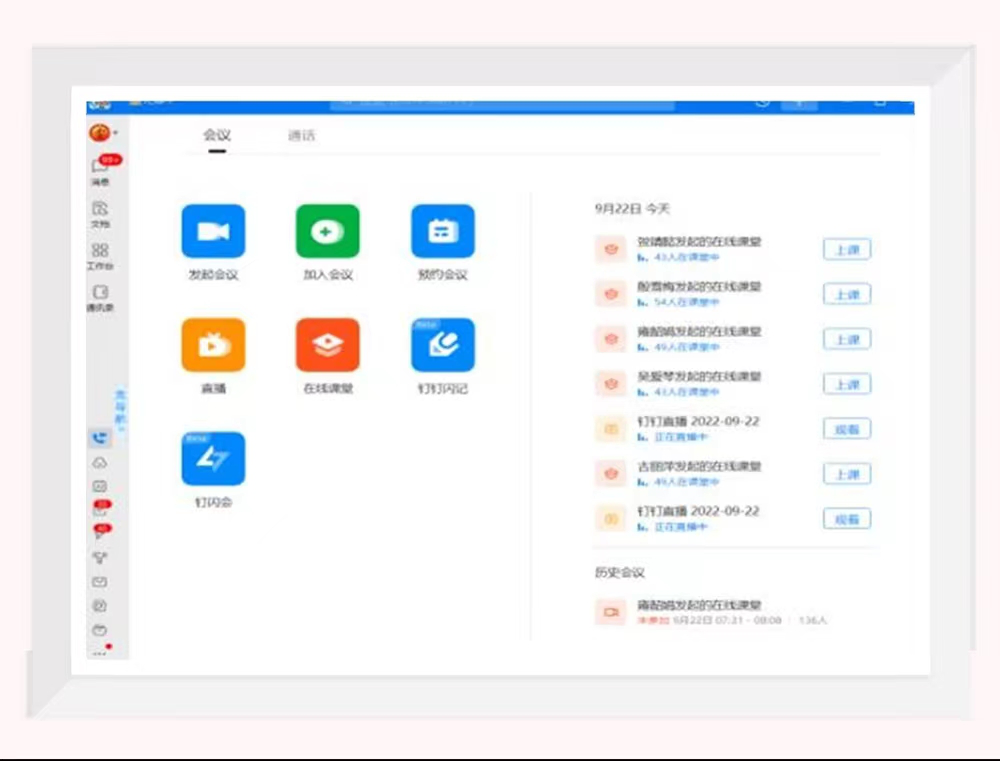Launch the 钉钉闪记 notes icon

coord(442,345)
